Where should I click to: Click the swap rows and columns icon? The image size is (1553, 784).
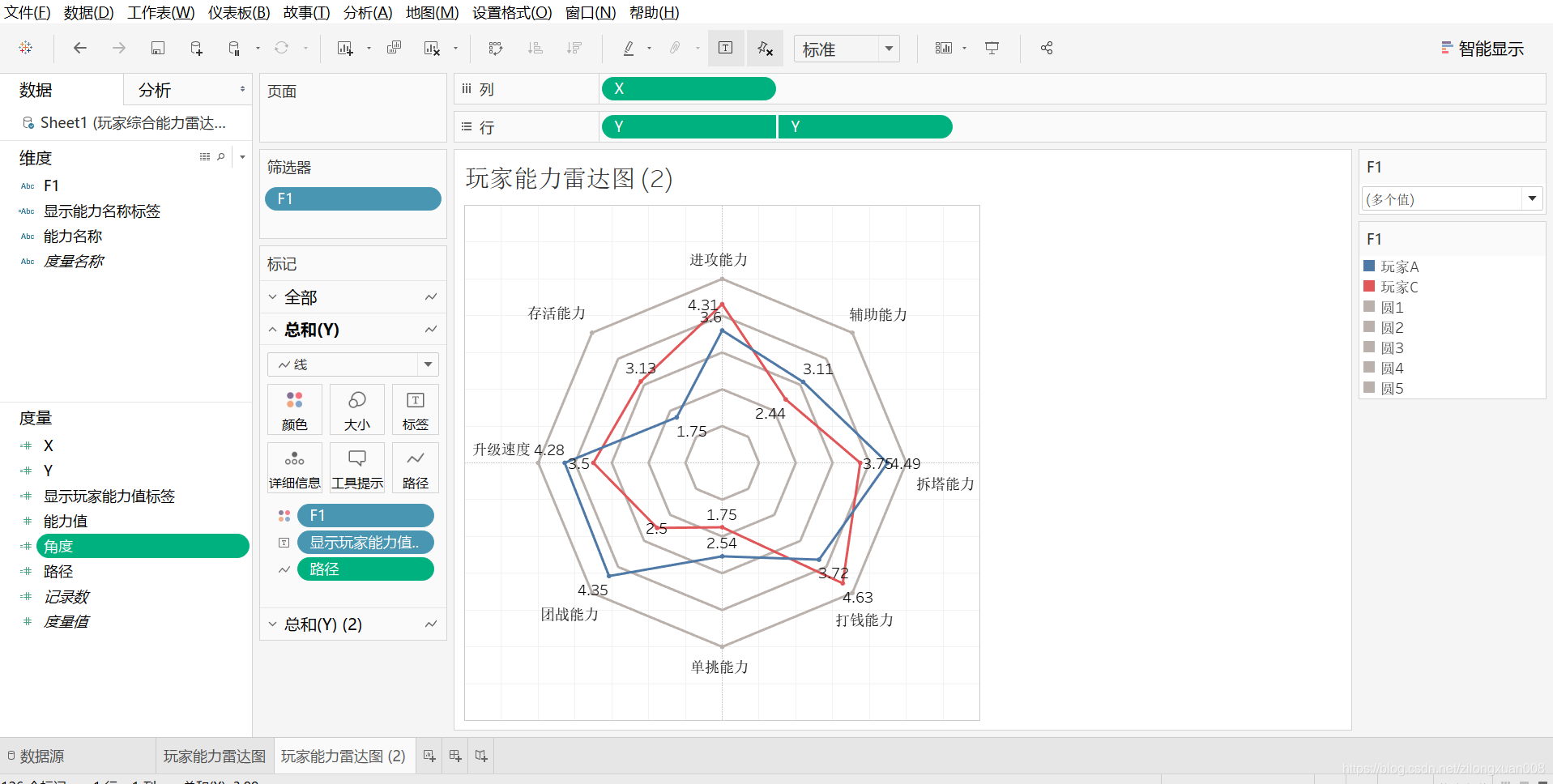click(496, 48)
